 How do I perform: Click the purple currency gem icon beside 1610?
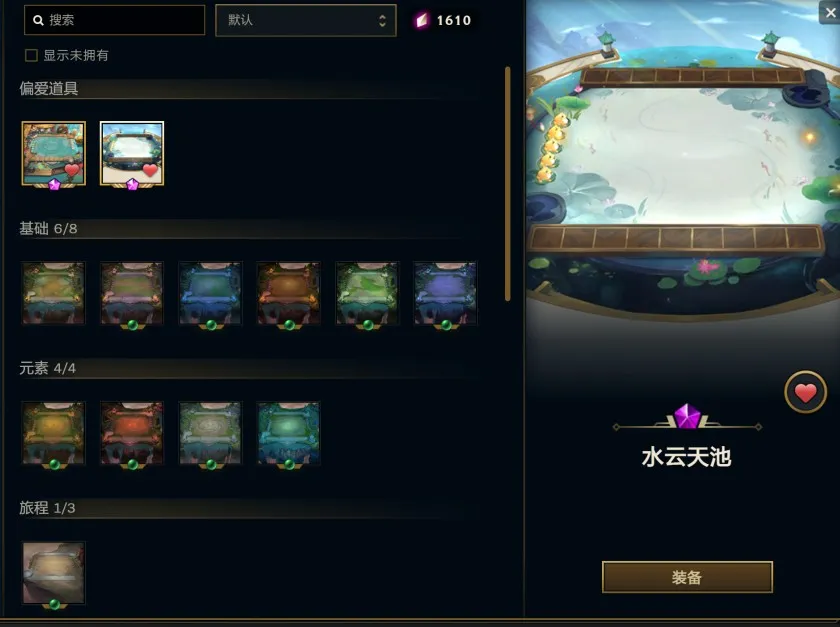pyautogui.click(x=422, y=20)
